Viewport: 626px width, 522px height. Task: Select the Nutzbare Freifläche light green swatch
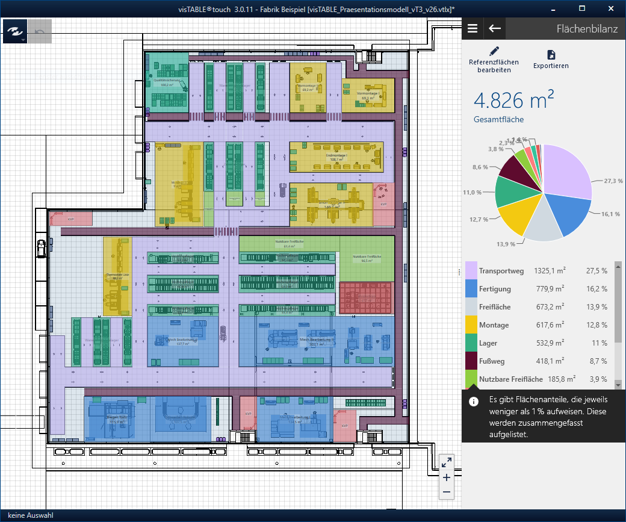click(x=471, y=379)
